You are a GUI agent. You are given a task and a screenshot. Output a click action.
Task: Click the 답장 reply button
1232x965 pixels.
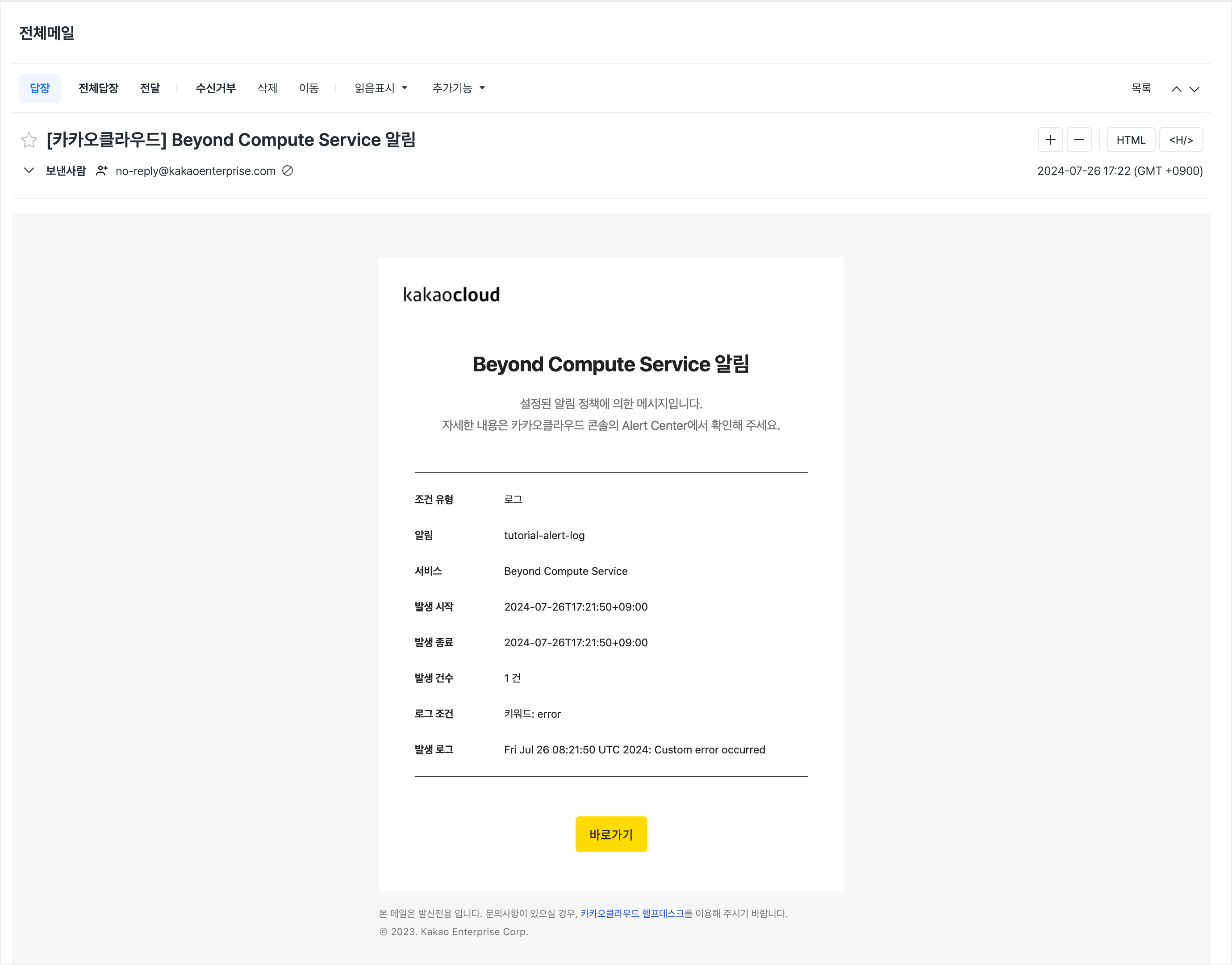[x=40, y=88]
